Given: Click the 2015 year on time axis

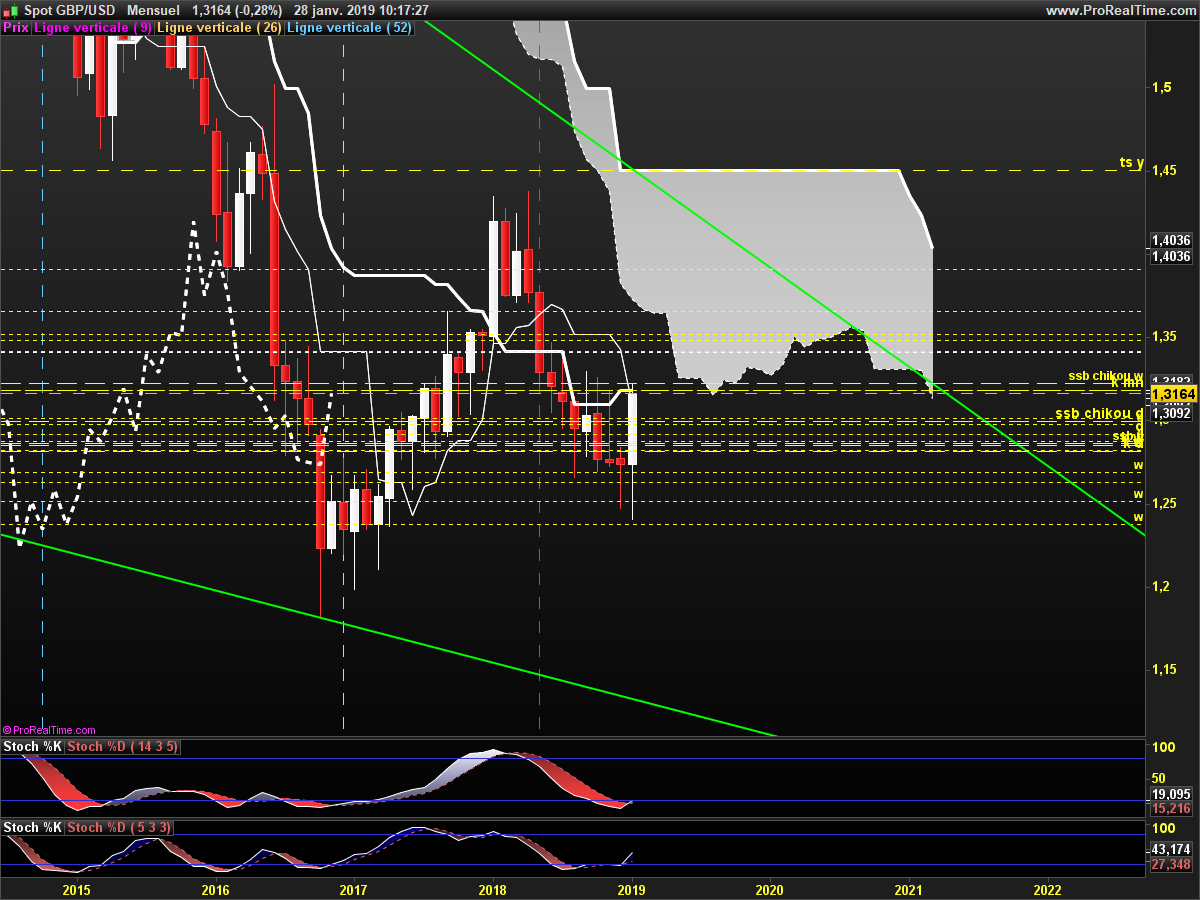Looking at the screenshot, I should (77, 889).
